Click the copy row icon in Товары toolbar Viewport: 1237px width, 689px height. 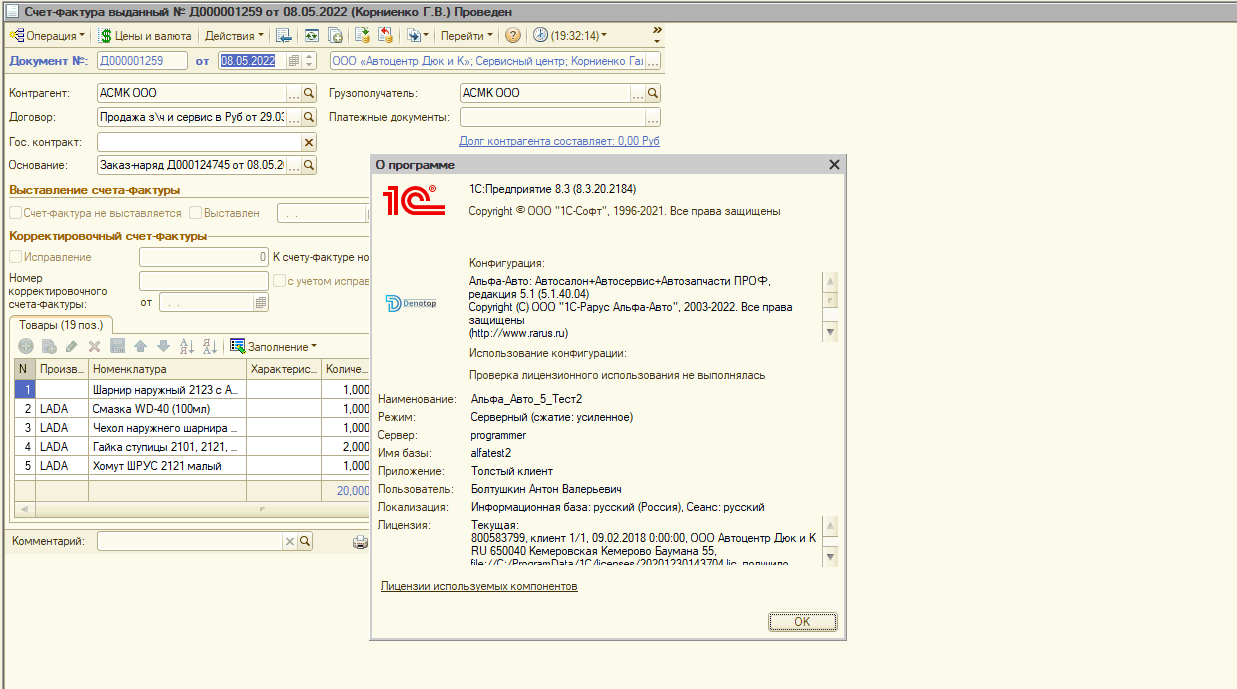[48, 346]
